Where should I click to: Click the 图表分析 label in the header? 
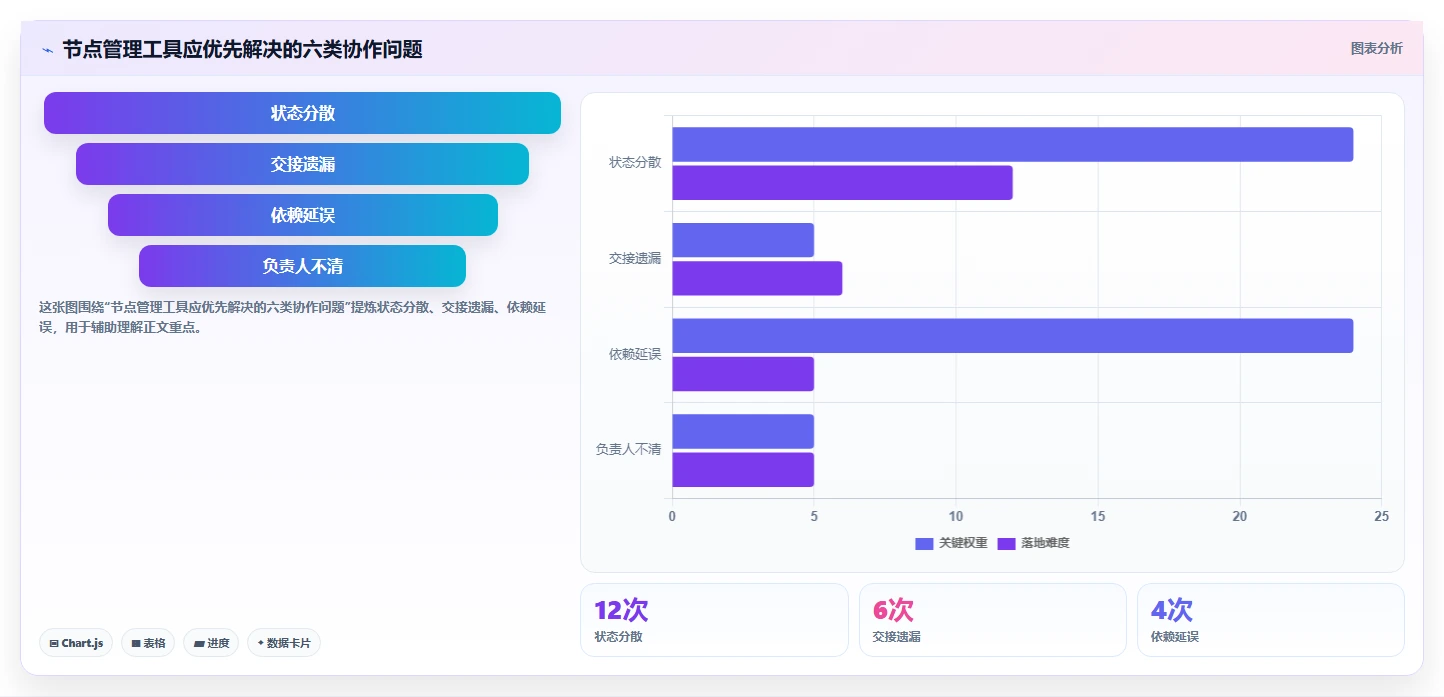coord(1376,48)
